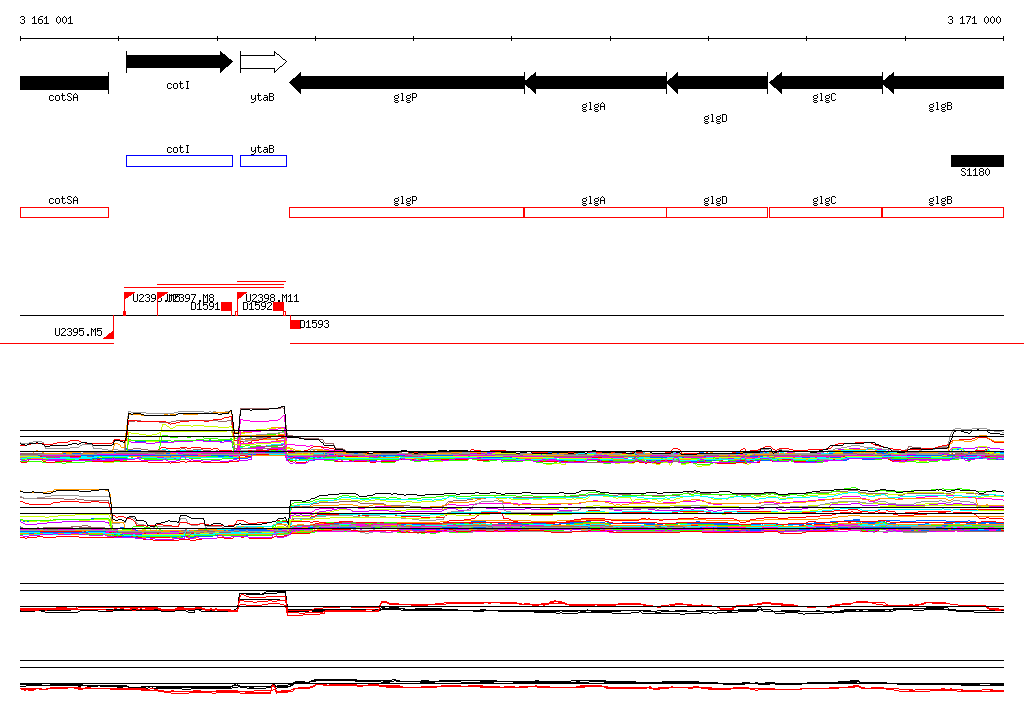1024x714 pixels.
Task: Select the glgC black gene arrow
Action: point(825,83)
